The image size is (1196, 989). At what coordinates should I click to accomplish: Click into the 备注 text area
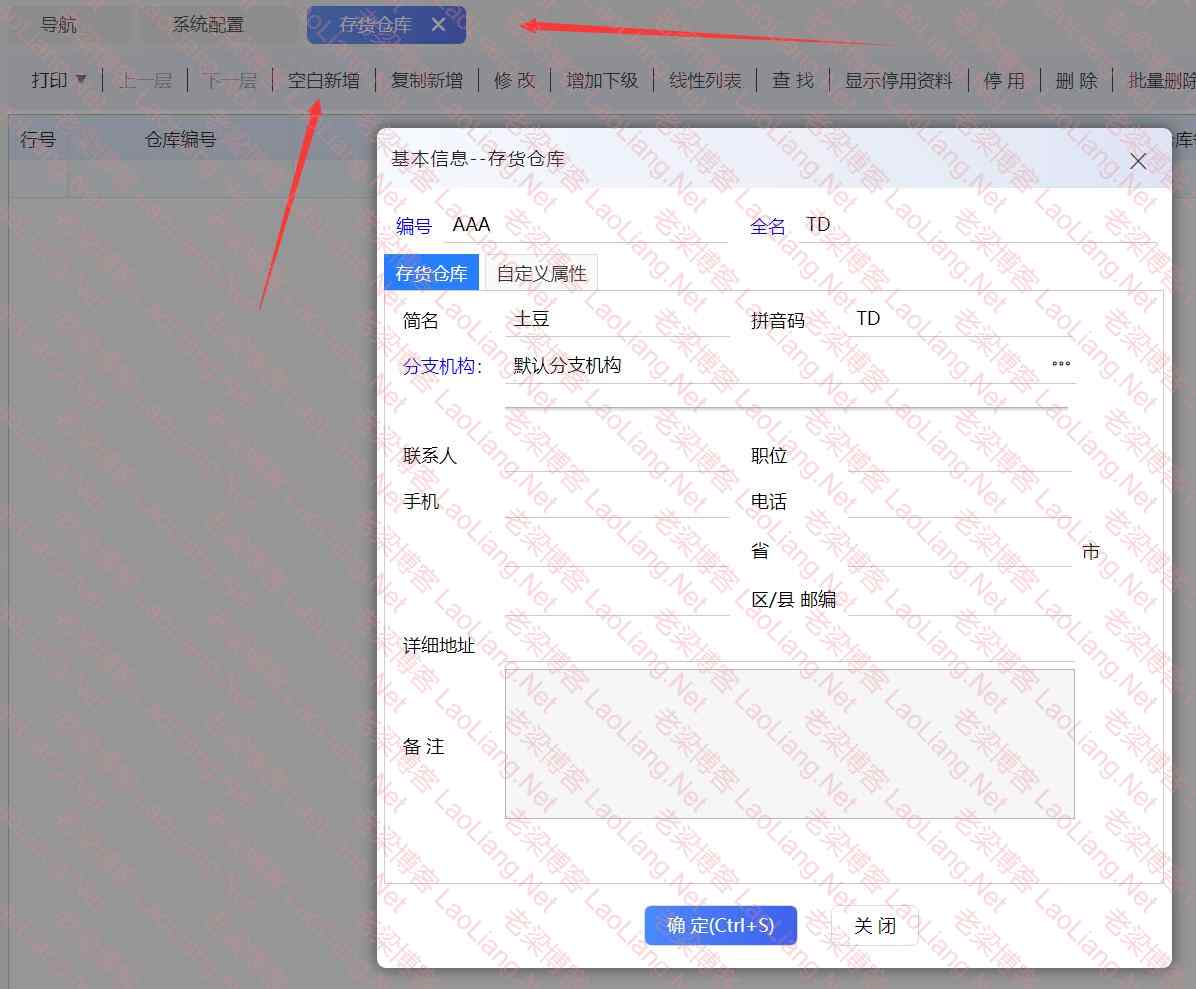(789, 743)
